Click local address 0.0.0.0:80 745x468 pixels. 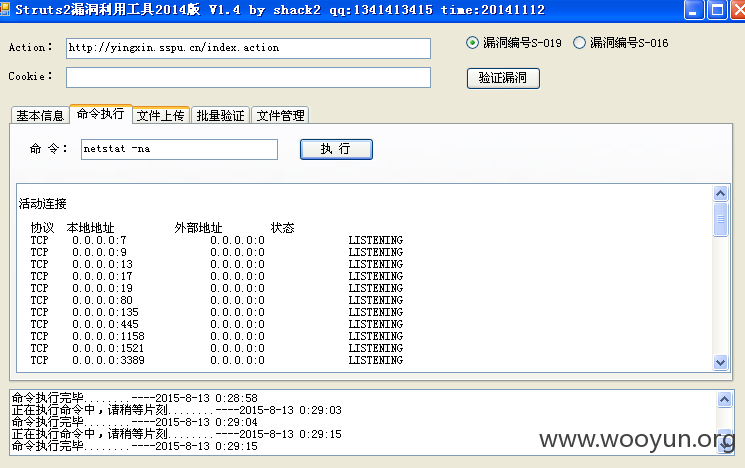(x=103, y=300)
